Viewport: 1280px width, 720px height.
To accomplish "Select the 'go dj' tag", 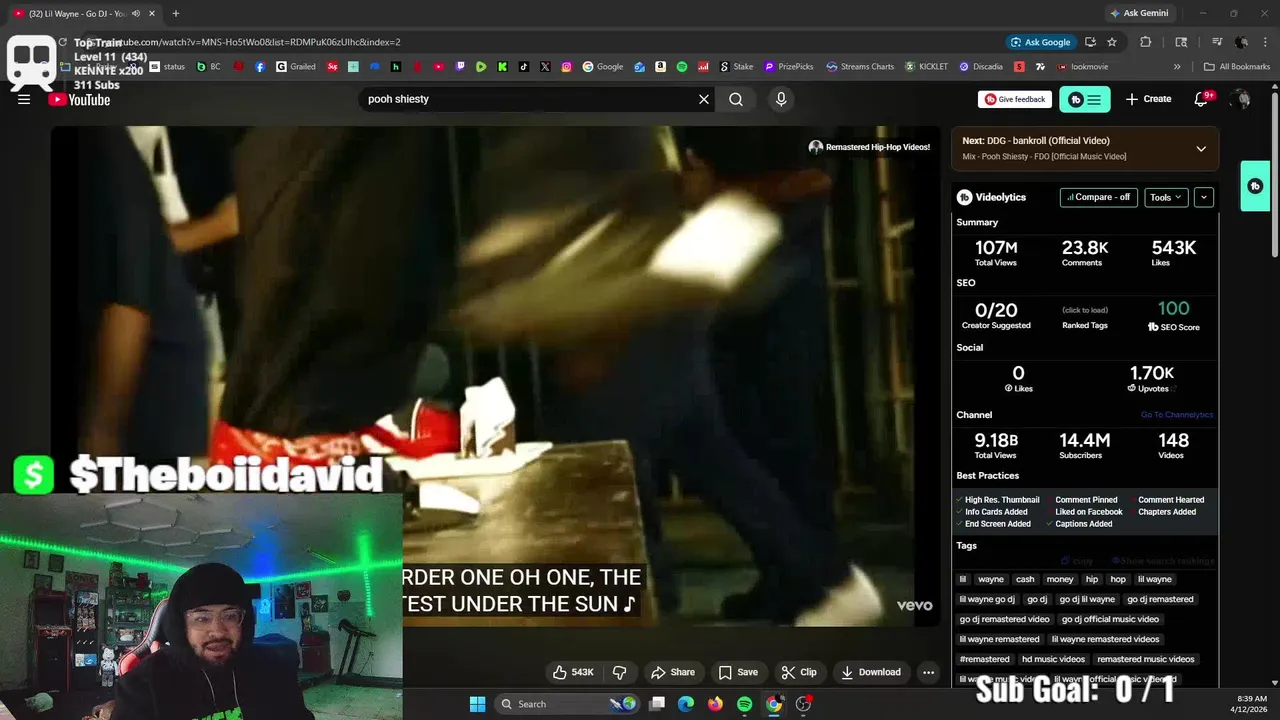I will pos(1037,599).
